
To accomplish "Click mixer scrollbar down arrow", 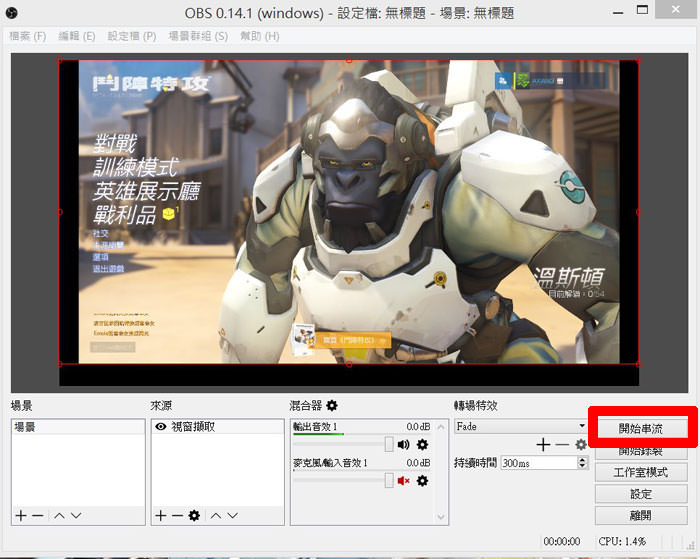I will point(441,517).
